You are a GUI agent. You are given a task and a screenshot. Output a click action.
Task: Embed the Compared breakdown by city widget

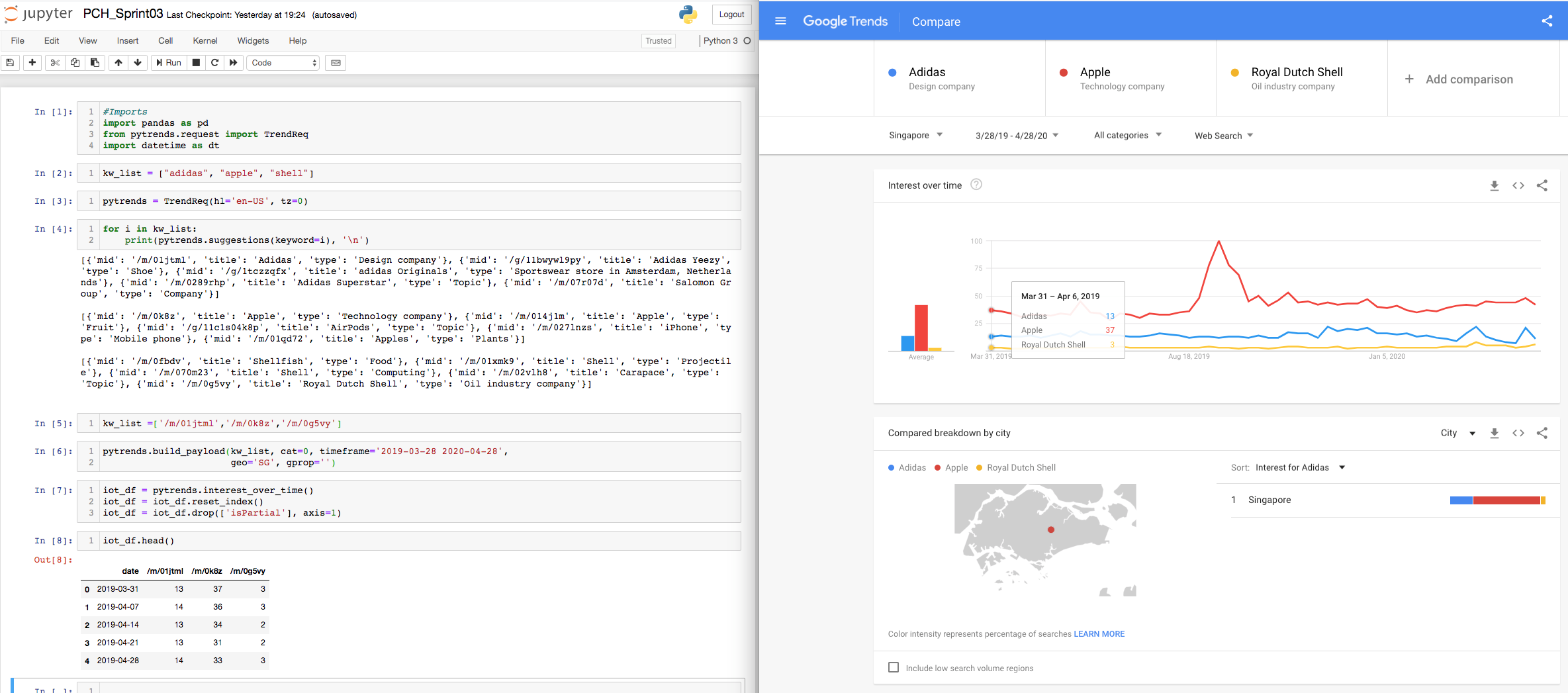point(1518,433)
